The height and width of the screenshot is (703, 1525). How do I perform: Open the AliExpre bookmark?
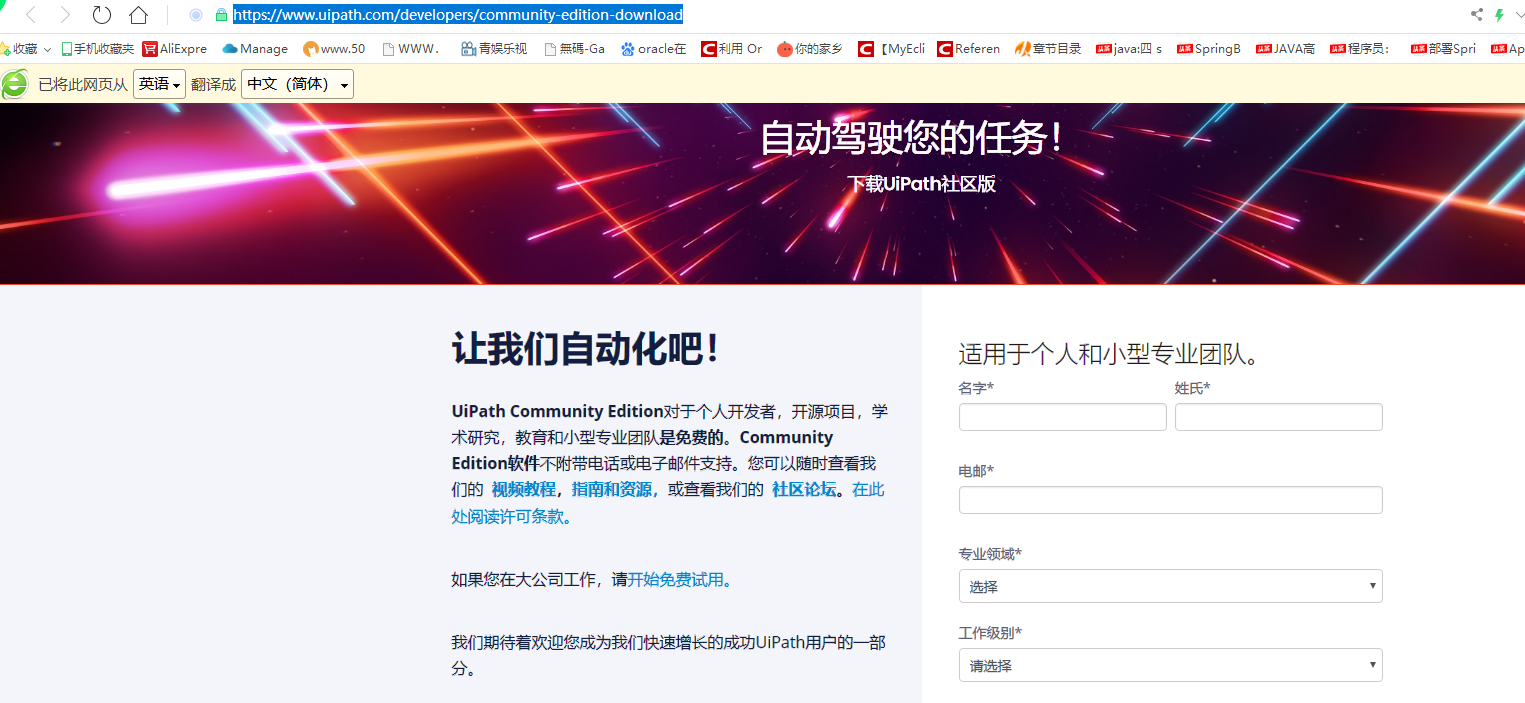tap(175, 48)
